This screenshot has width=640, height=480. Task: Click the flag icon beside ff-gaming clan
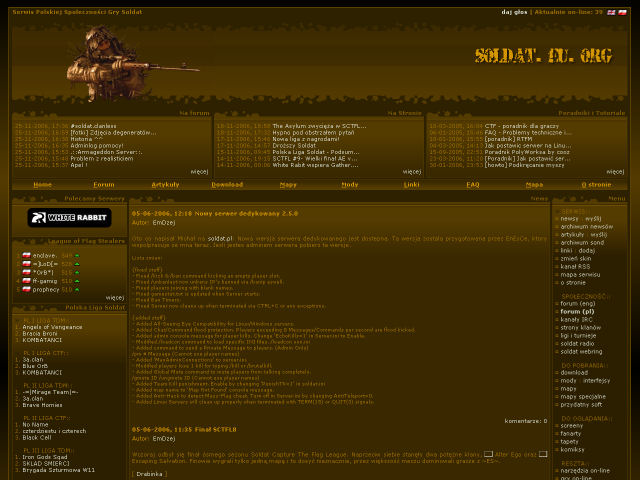tap(25, 281)
